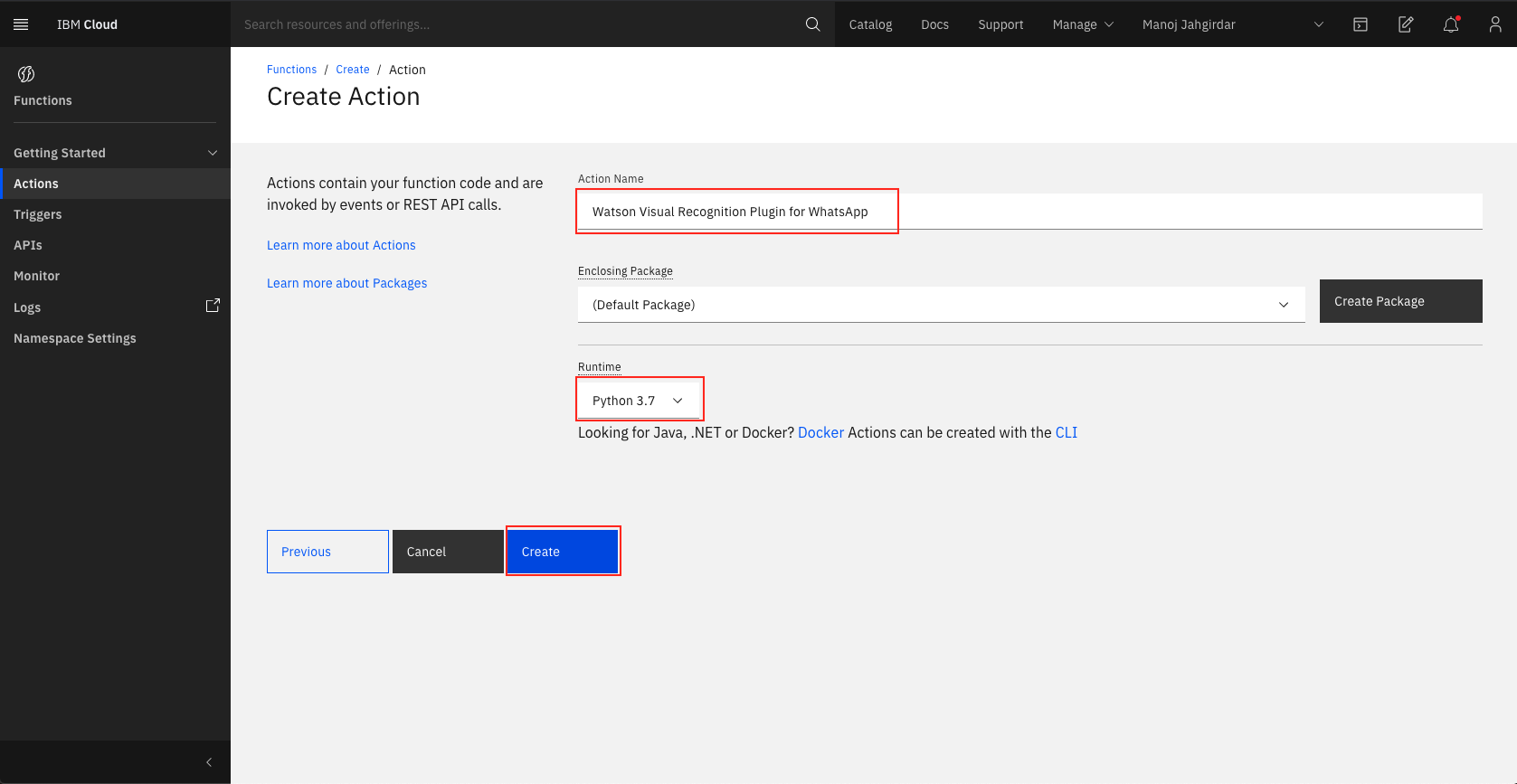This screenshot has height=784, width=1517.
Task: Open the notifications bell
Action: point(1451,24)
